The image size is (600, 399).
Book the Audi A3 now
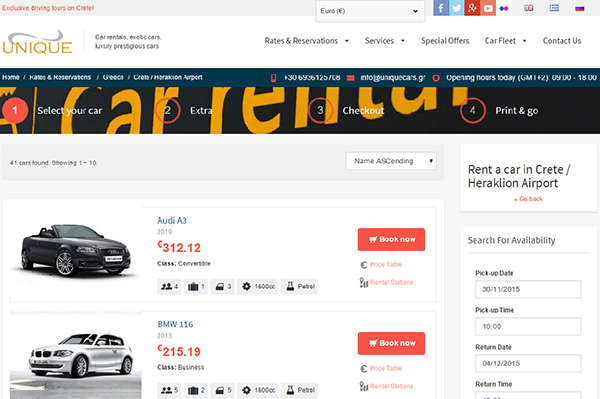point(391,239)
